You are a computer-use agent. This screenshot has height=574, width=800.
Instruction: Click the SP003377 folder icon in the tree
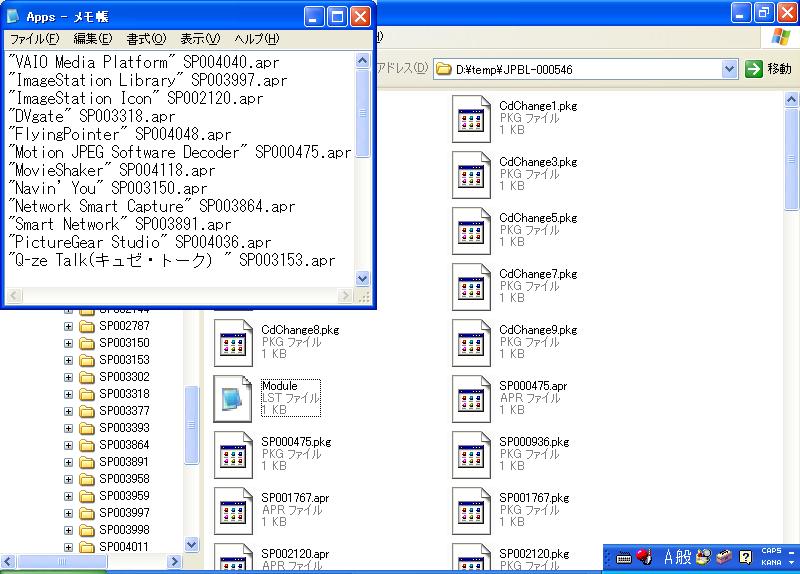tap(87, 411)
